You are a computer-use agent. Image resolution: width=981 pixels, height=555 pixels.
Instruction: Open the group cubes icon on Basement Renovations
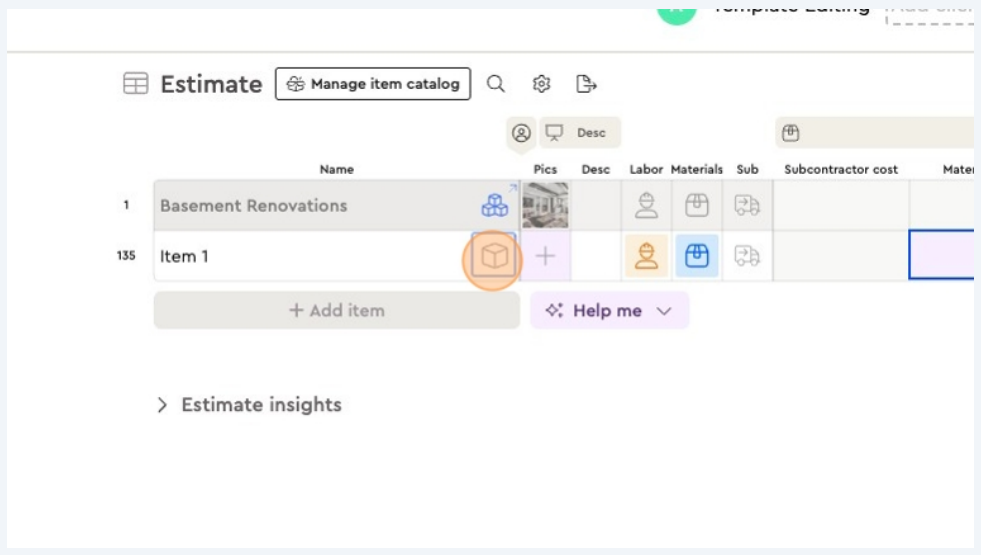pos(495,206)
